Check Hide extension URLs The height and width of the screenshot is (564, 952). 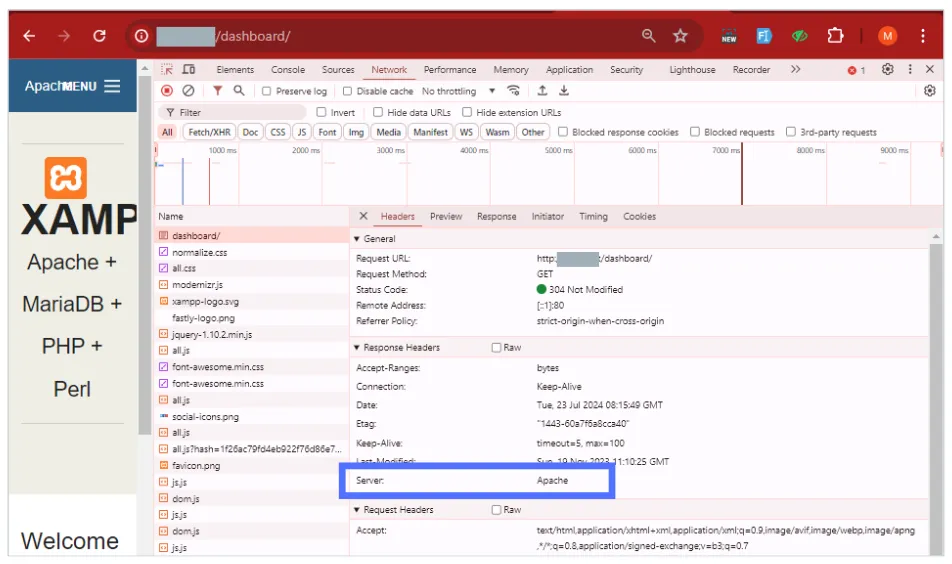point(467,112)
